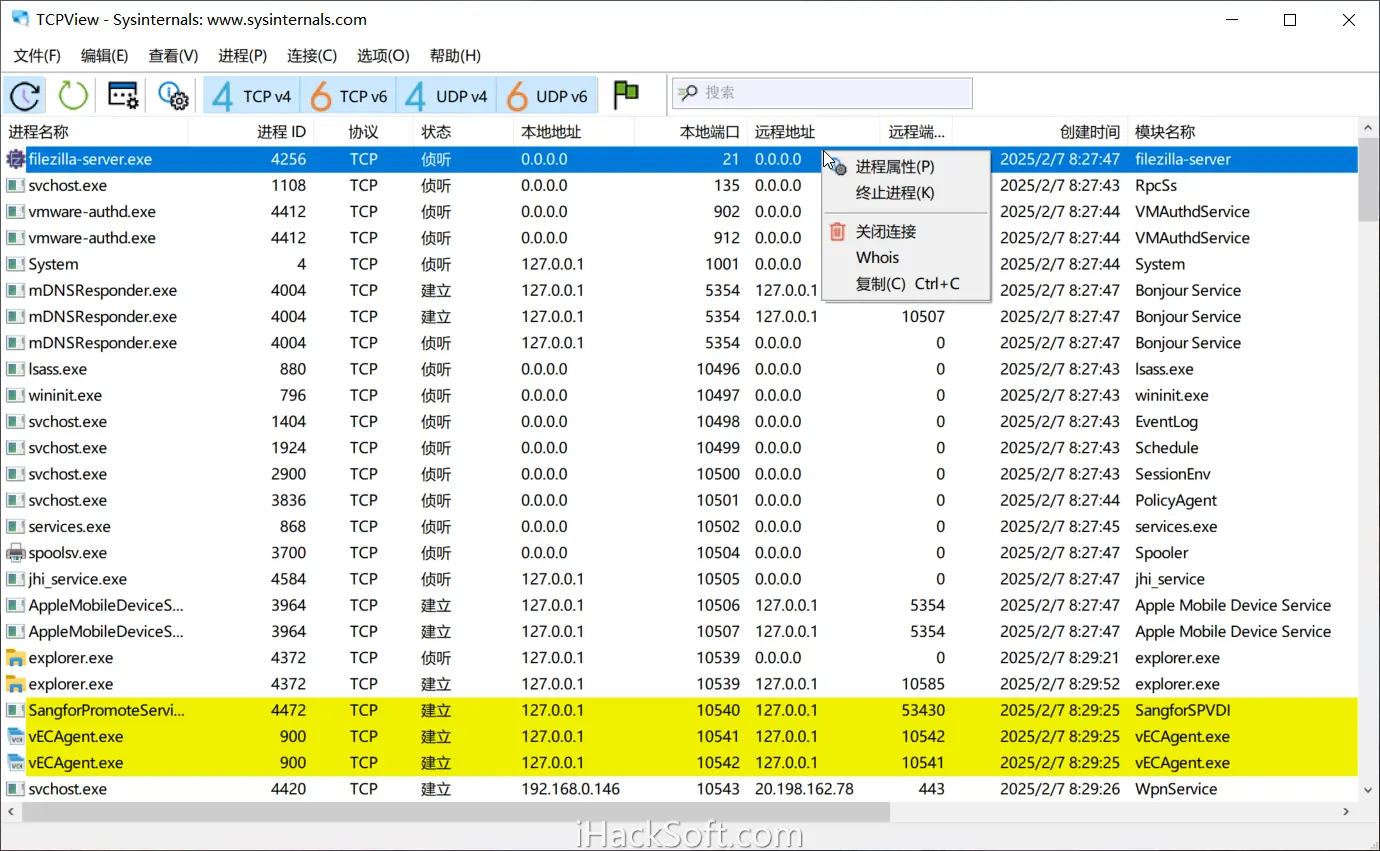Click the services.exe process icon

pyautogui.click(x=15, y=527)
